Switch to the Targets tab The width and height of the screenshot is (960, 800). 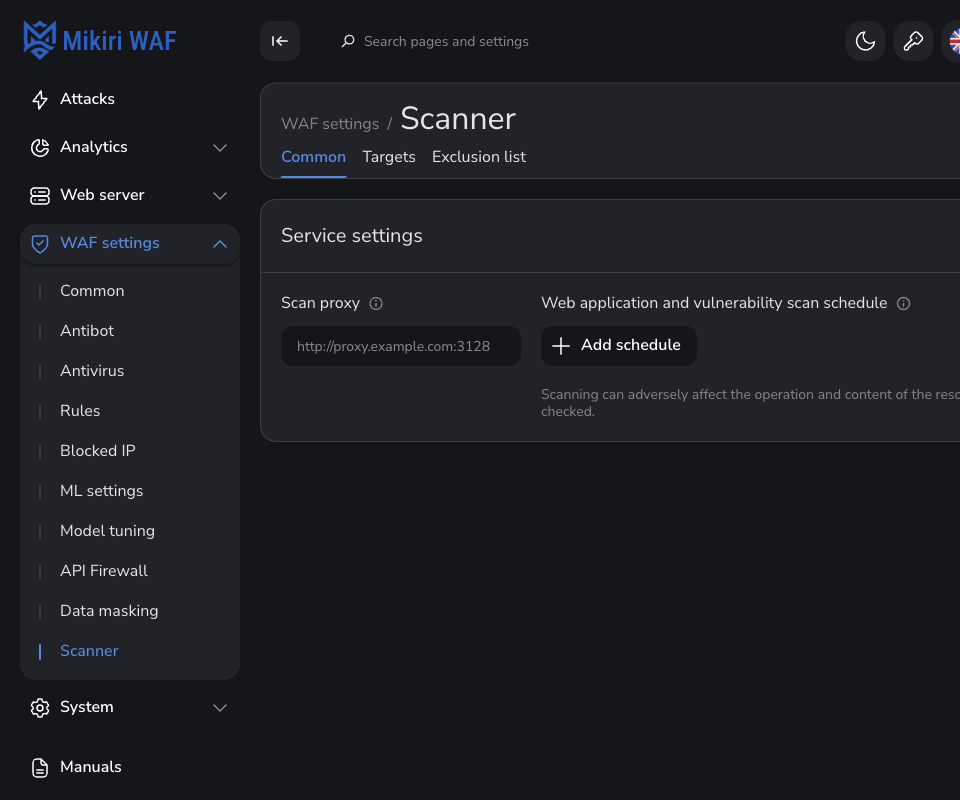tap(389, 157)
